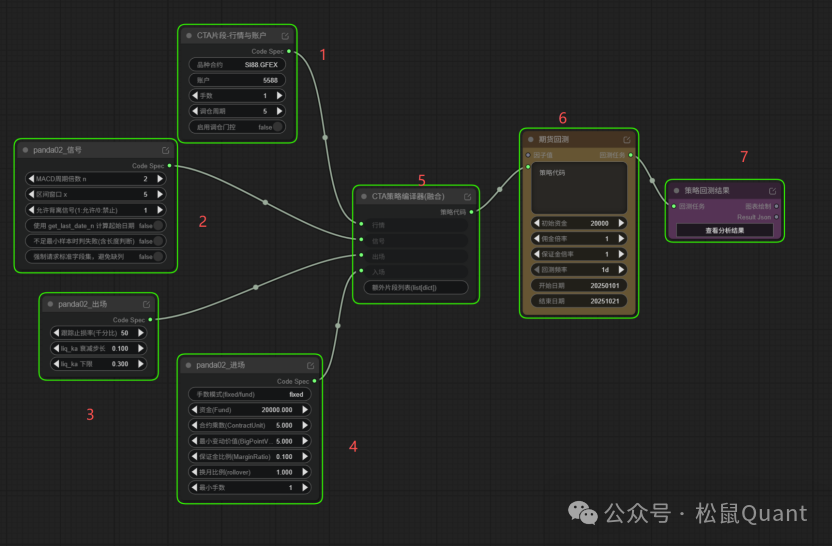Open edit icon on 策略回测结果 node
Screen dimensions: 832x546
coord(772,190)
